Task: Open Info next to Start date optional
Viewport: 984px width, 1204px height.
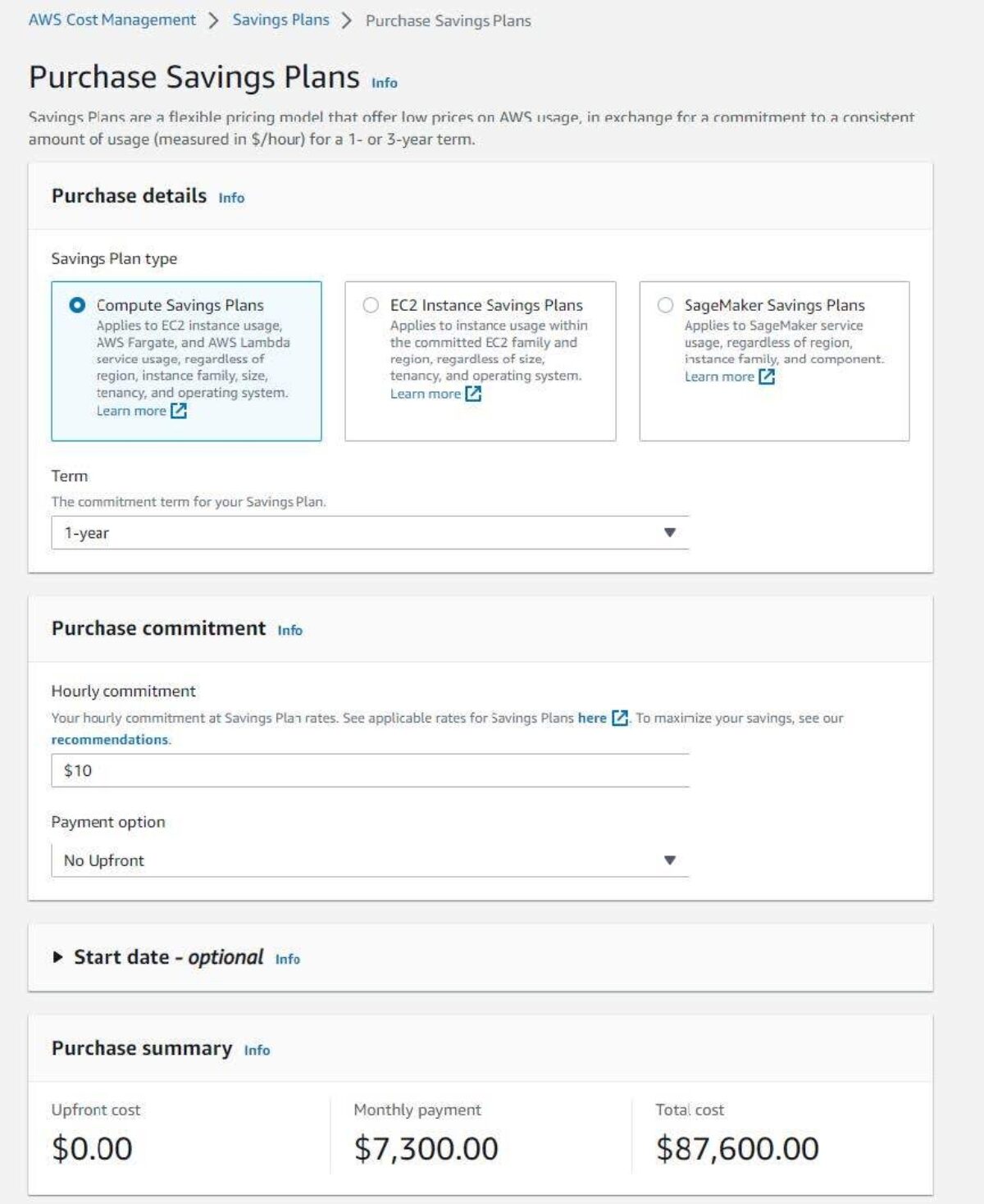Action: click(x=287, y=959)
